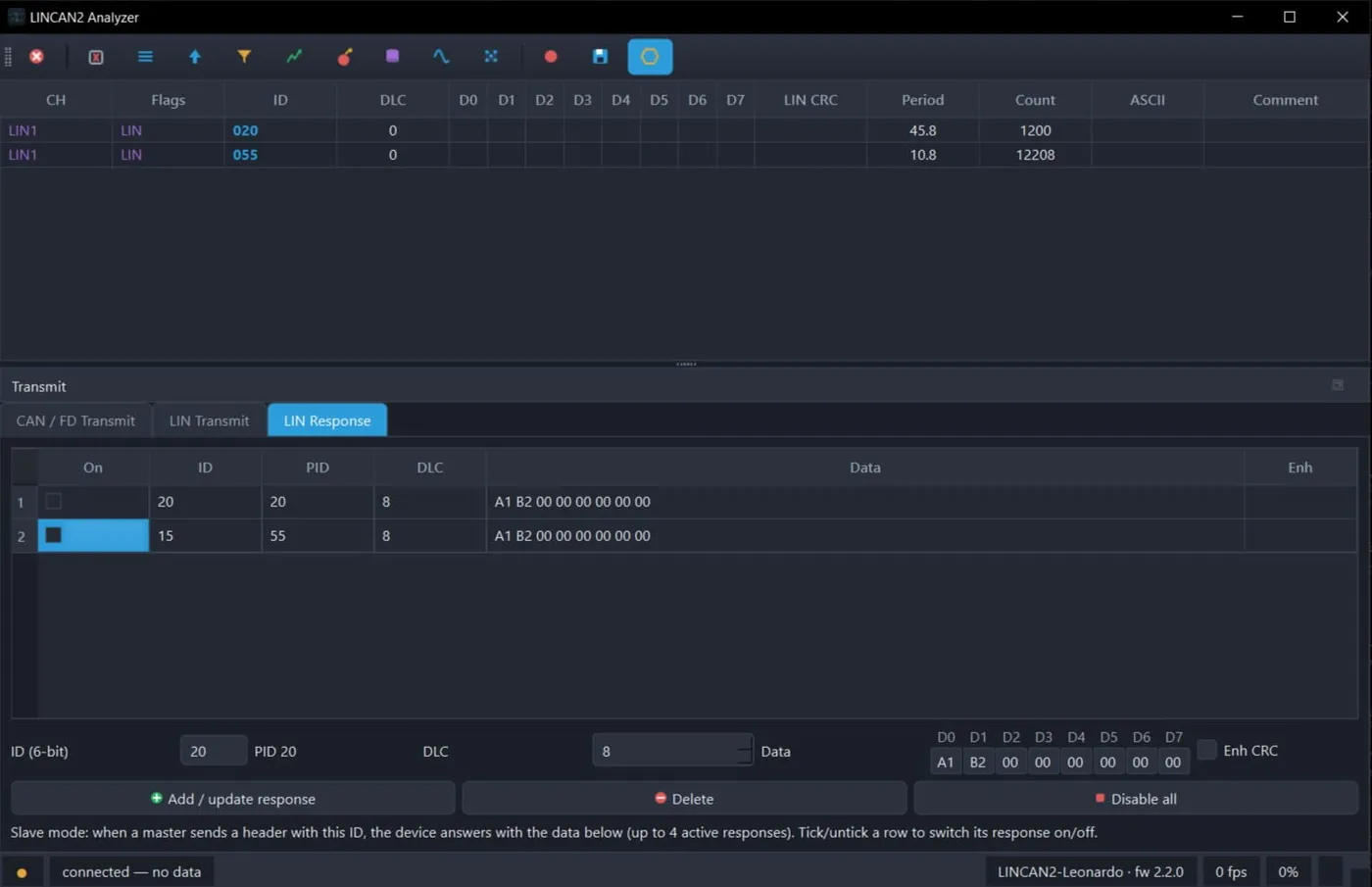Screen dimensions: 1372x887
Task: Click the LINCAN2-Leonardo fw 2.2.0 status
Action: [1091, 872]
